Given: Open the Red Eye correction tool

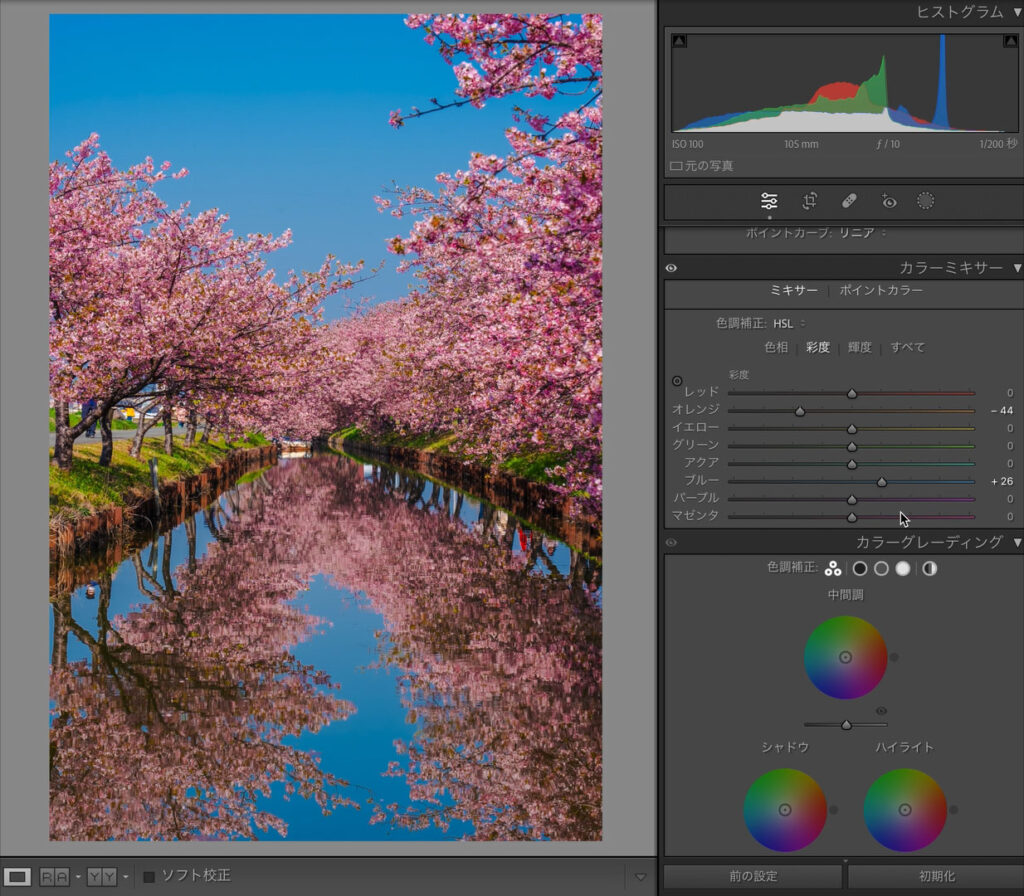Looking at the screenshot, I should pos(888,201).
